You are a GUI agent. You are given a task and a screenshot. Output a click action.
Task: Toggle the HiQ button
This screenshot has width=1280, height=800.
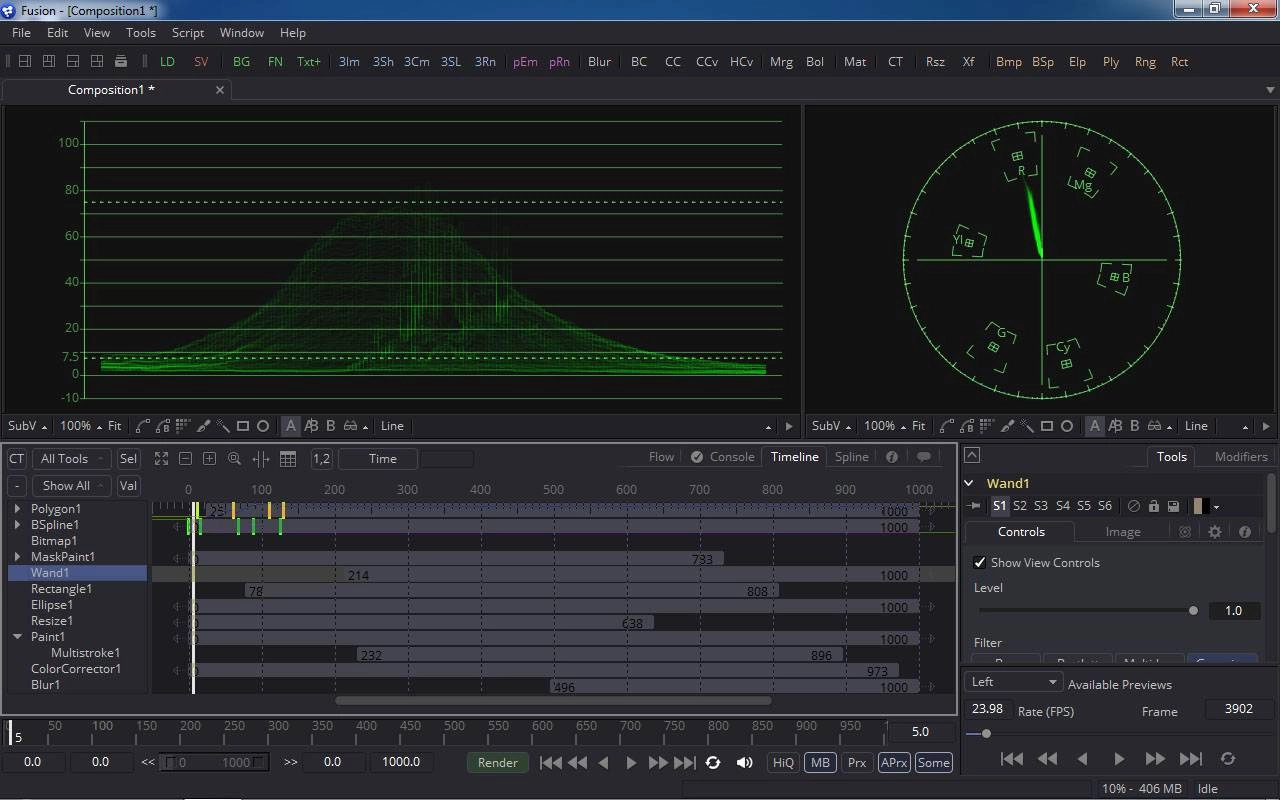click(x=783, y=762)
